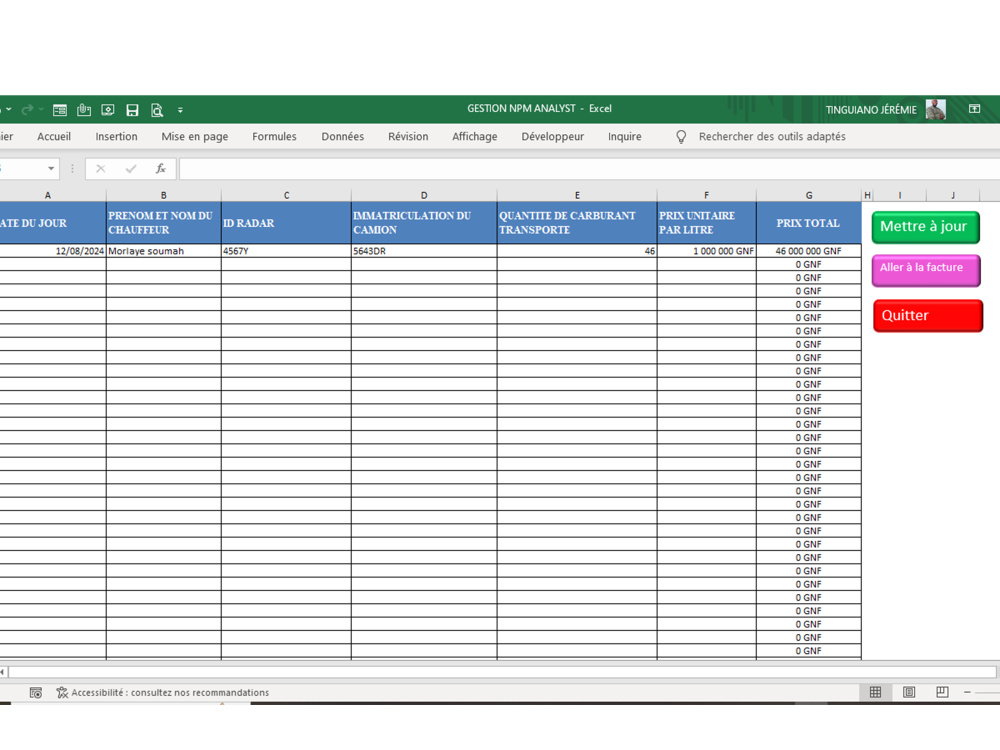Open print preview with the magnifier page icon

tap(157, 110)
